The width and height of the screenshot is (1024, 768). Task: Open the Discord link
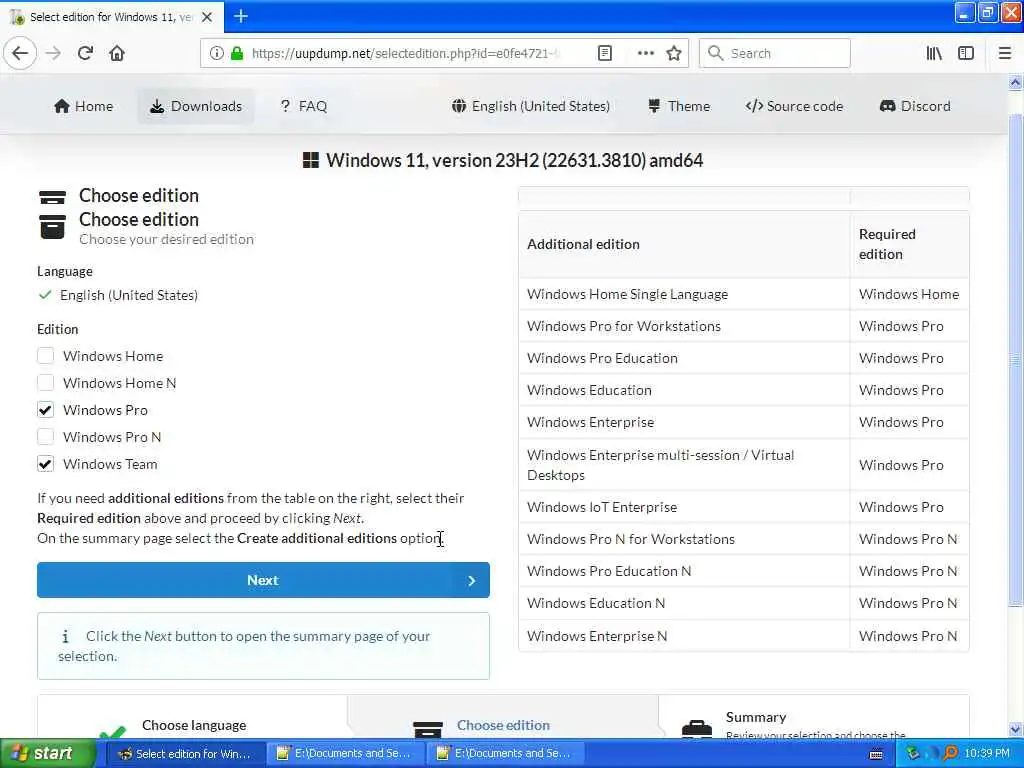click(x=915, y=106)
